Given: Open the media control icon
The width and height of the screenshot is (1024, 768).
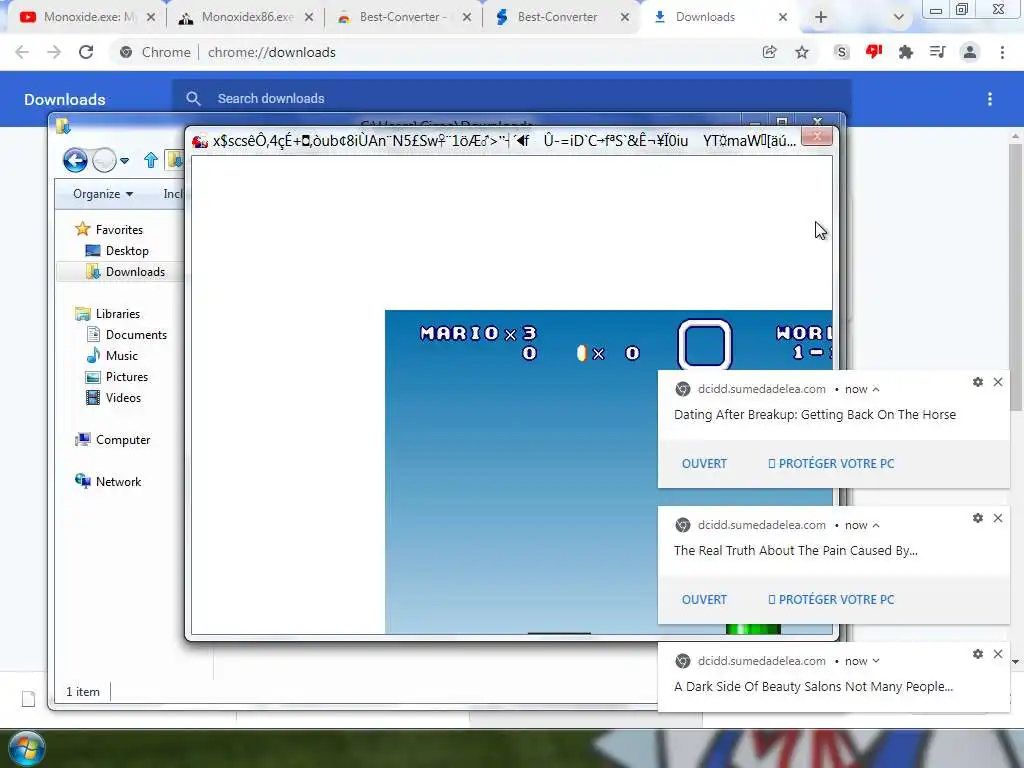Looking at the screenshot, I should [938, 52].
